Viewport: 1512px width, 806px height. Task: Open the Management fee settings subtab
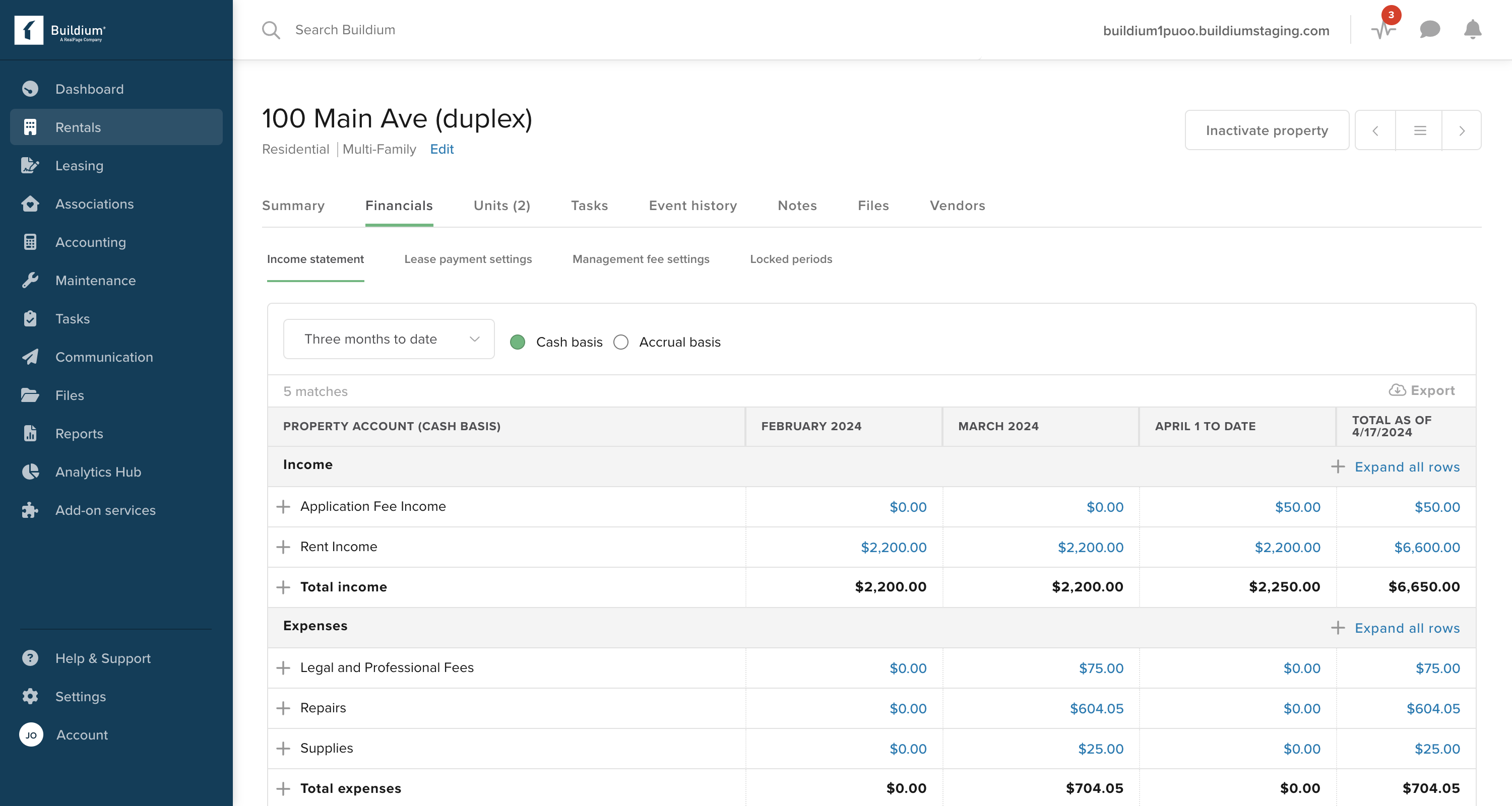[641, 259]
